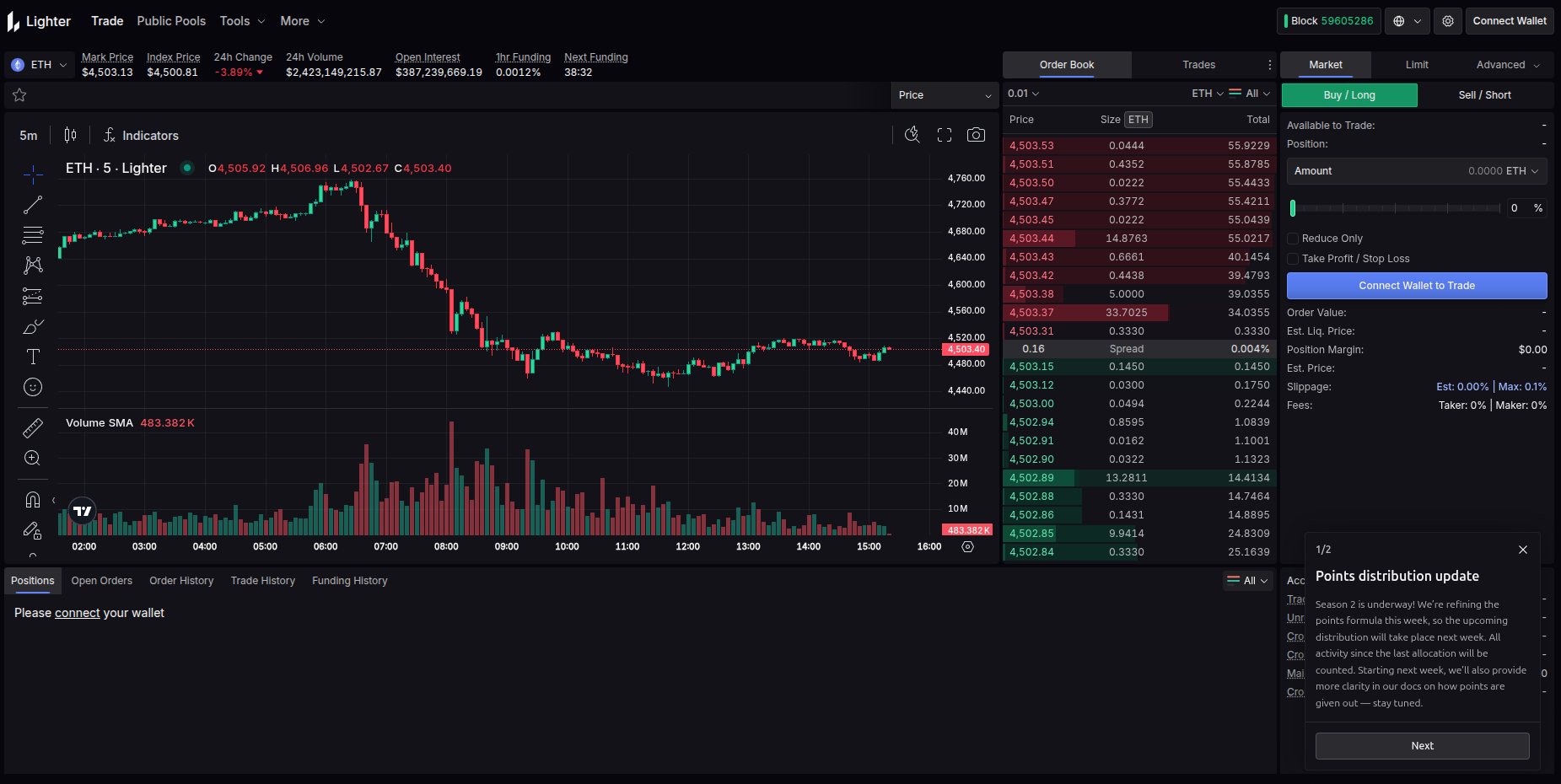Click the Block 59605286 status button
The height and width of the screenshot is (784, 1561).
coord(1329,21)
